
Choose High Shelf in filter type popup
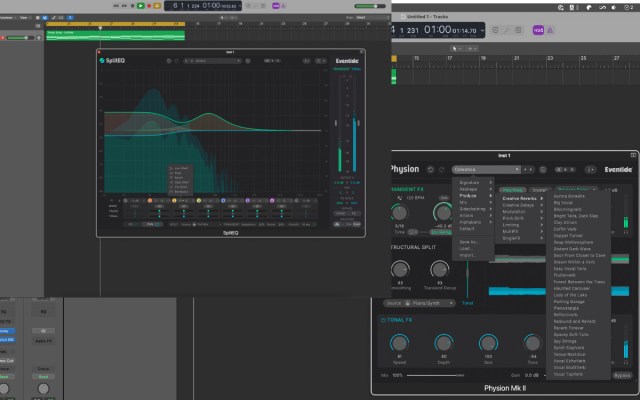pyautogui.click(x=180, y=182)
